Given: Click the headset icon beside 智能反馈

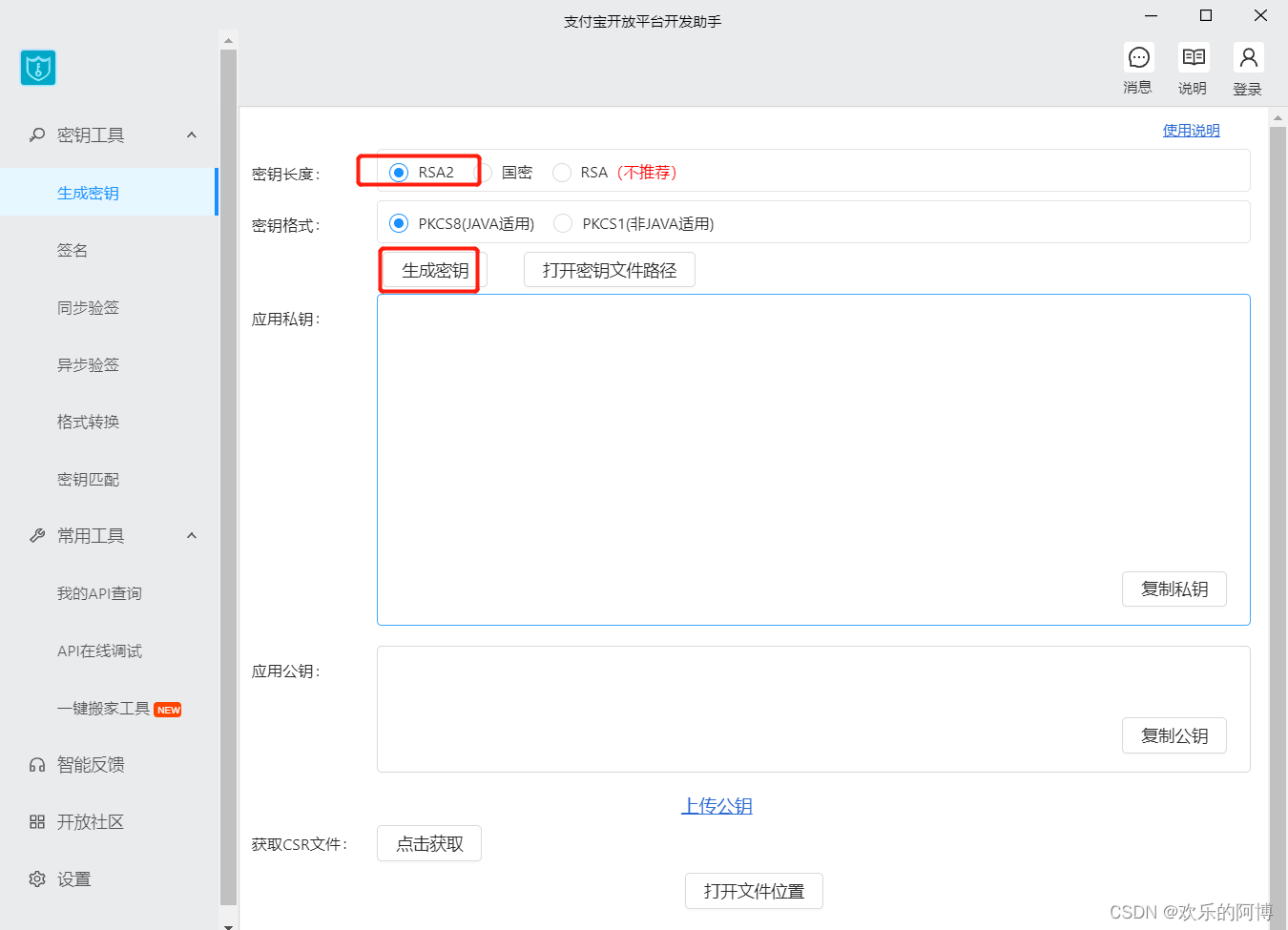Looking at the screenshot, I should [x=37, y=765].
